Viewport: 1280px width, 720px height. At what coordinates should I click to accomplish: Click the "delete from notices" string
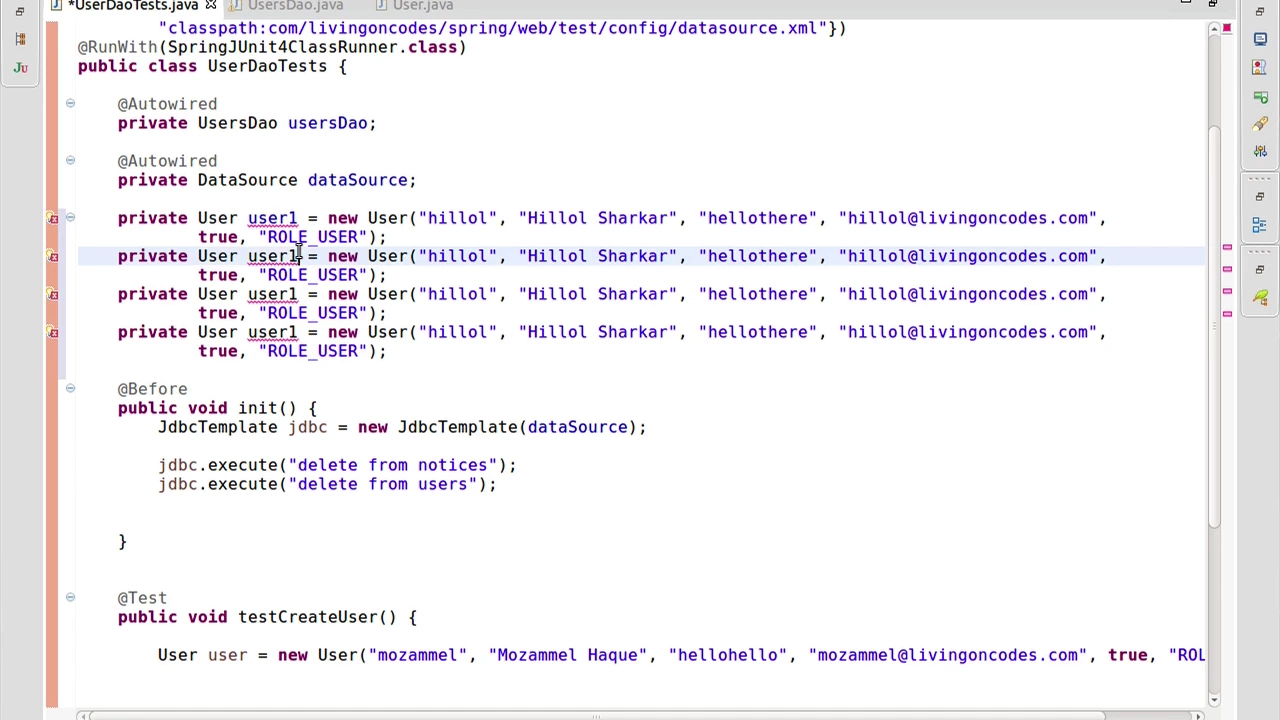[x=392, y=465]
